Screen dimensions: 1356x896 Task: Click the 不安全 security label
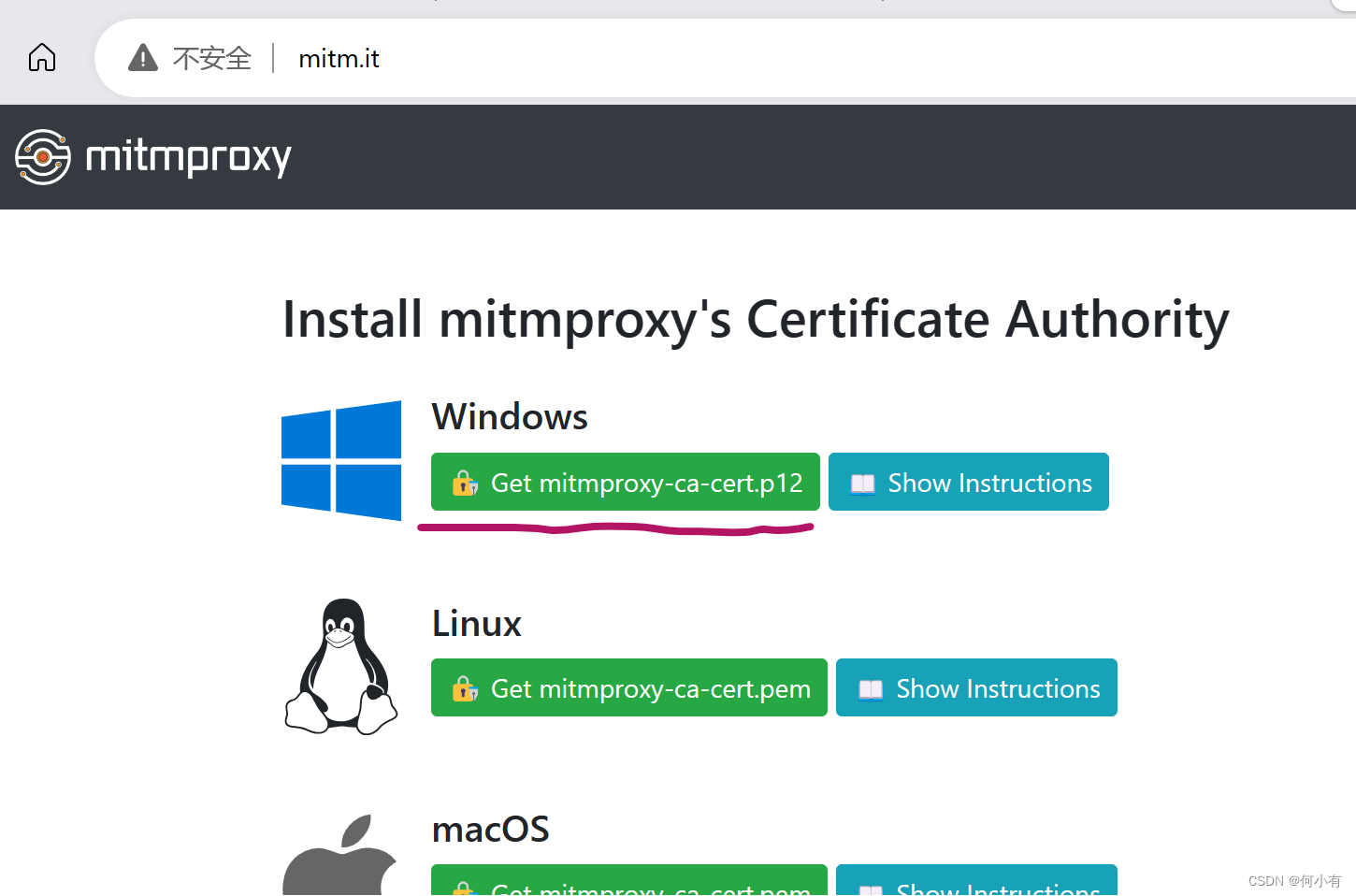[x=212, y=59]
